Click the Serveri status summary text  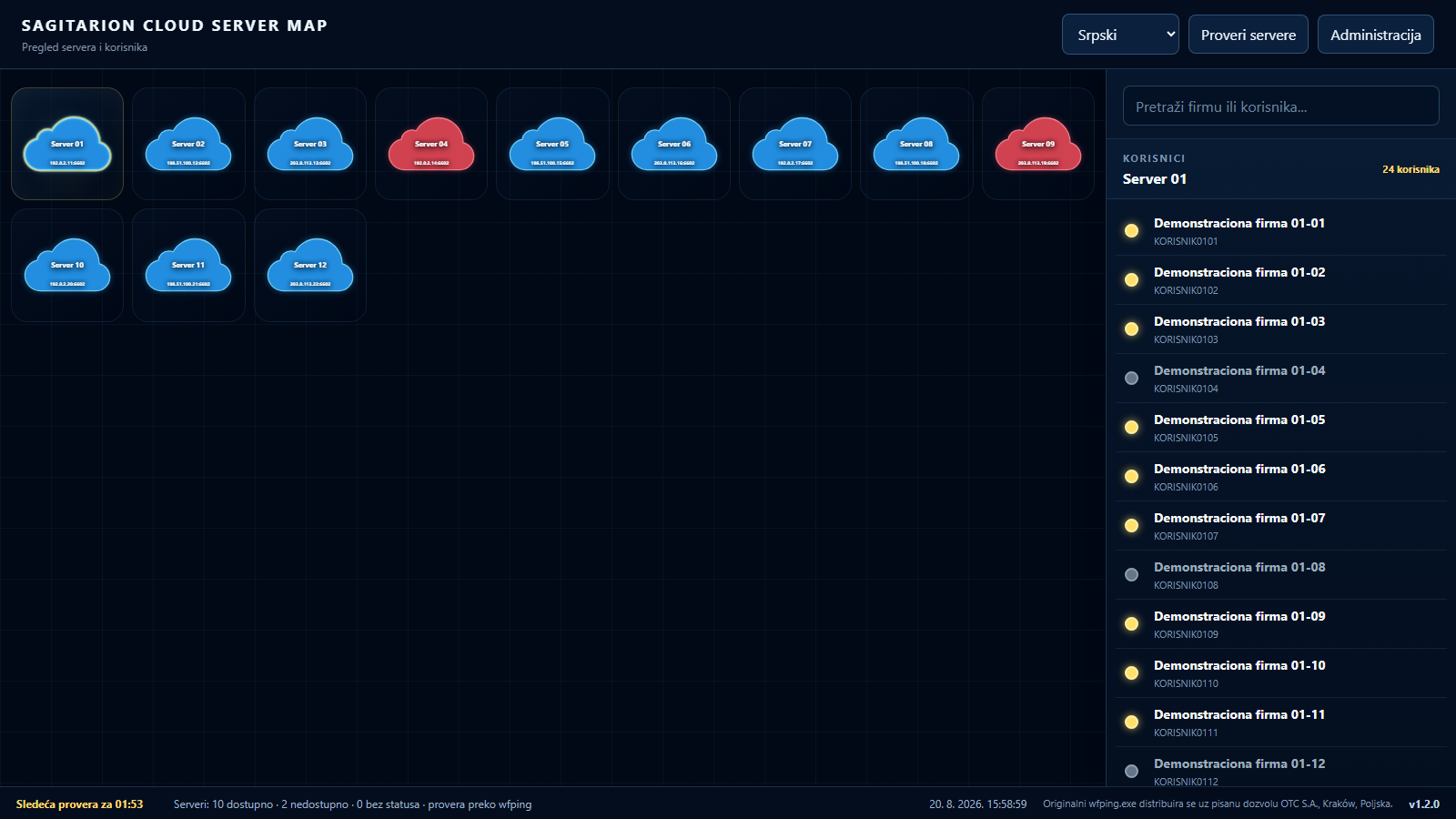(352, 804)
